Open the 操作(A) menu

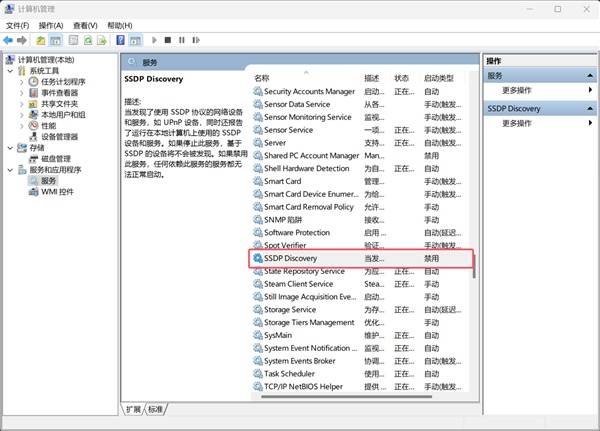[51, 25]
